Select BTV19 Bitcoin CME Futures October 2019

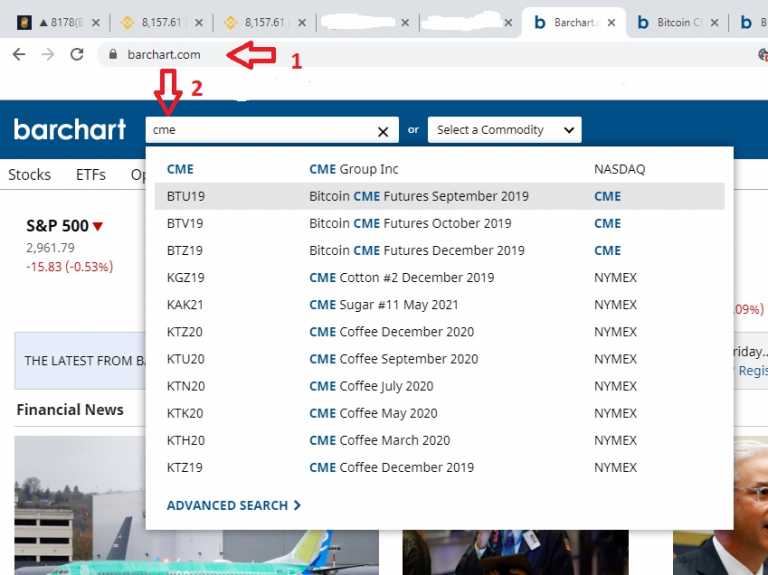[x=439, y=223]
